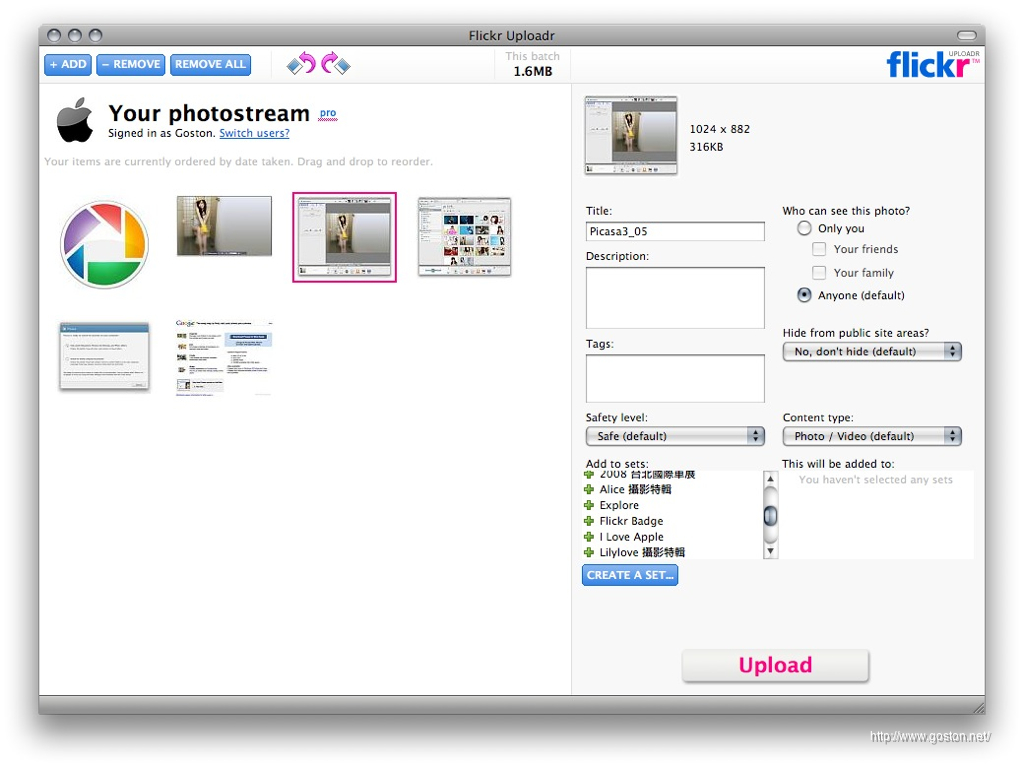Image resolution: width=1024 pixels, height=768 pixels.
Task: Click the plus icon next to Lilylove set
Action: 588,552
